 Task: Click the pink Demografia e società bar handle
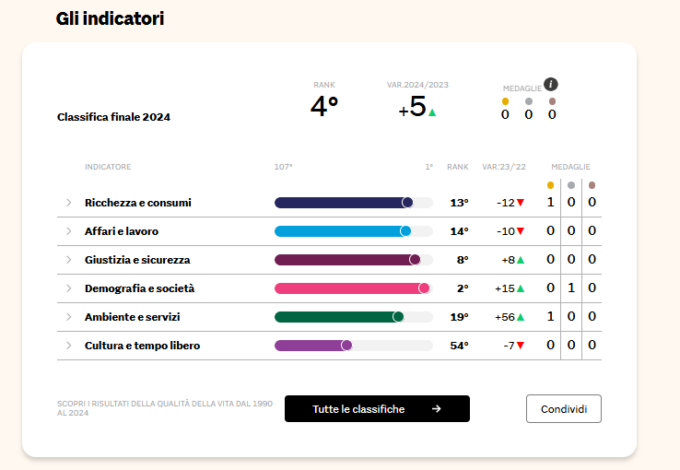click(x=423, y=288)
